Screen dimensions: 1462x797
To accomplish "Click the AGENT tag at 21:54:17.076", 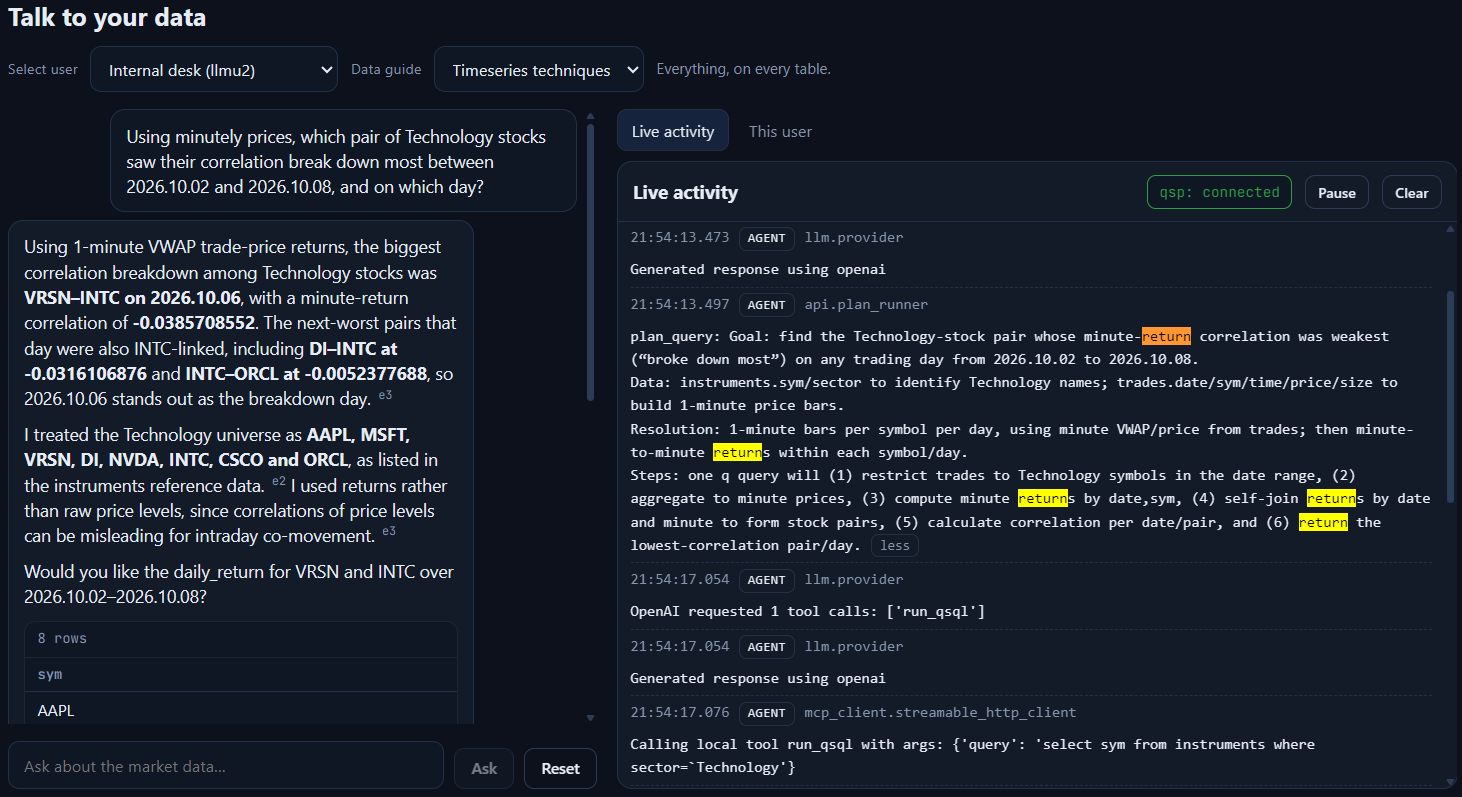I will pos(766,713).
